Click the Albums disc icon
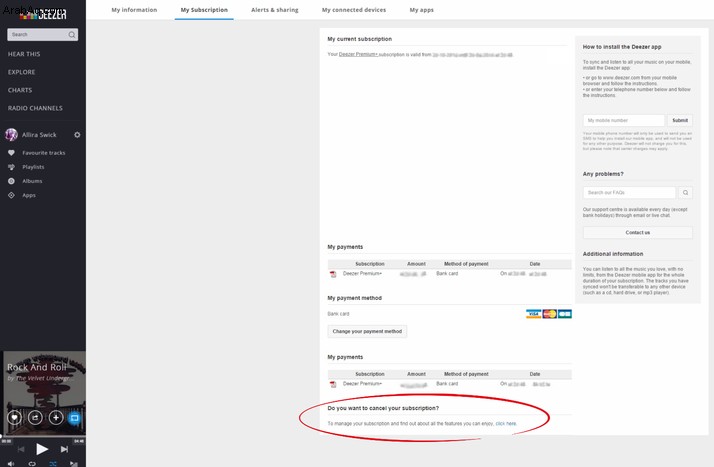Image resolution: width=714 pixels, height=467 pixels. (x=11, y=181)
